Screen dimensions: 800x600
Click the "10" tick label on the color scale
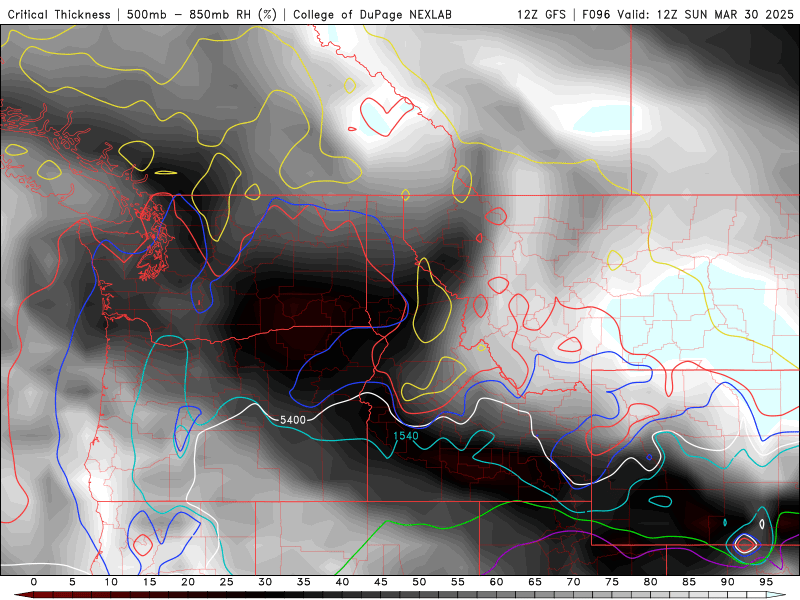tap(111, 582)
